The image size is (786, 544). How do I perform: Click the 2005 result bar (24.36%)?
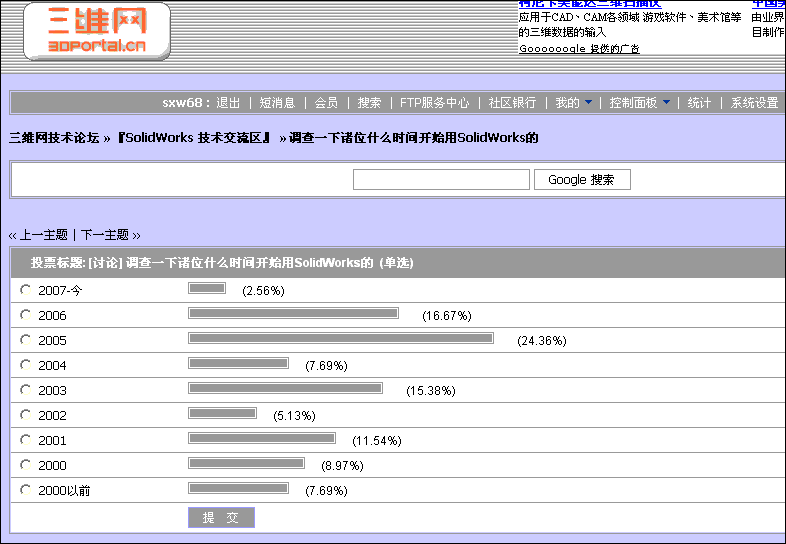(341, 338)
